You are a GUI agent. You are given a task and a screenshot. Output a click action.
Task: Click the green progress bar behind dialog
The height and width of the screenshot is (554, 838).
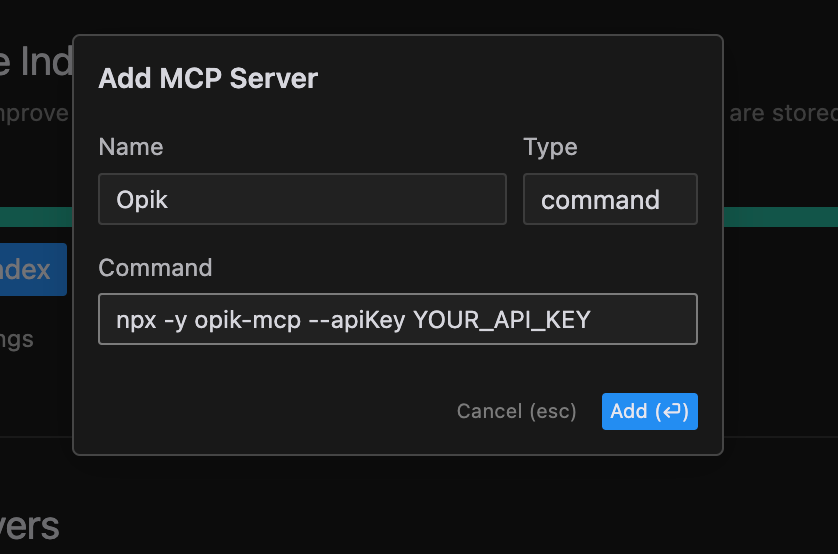780,217
